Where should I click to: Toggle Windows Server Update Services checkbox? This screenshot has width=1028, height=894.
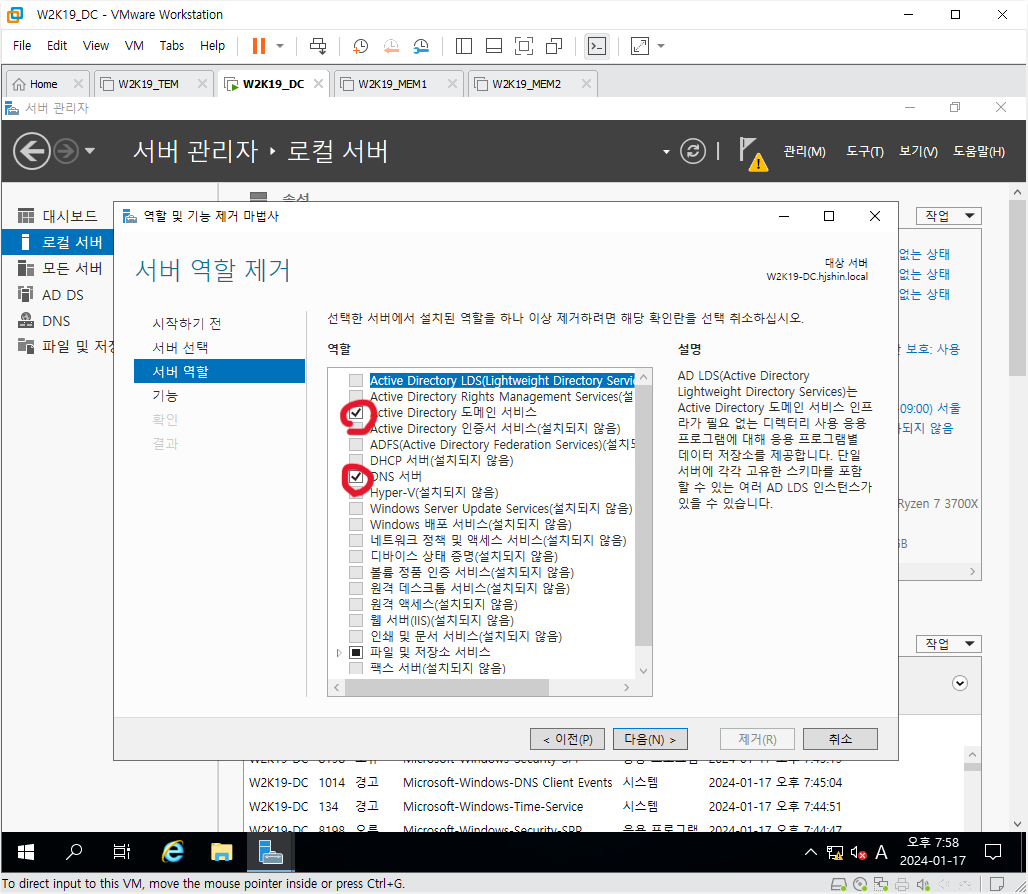pyautogui.click(x=356, y=509)
